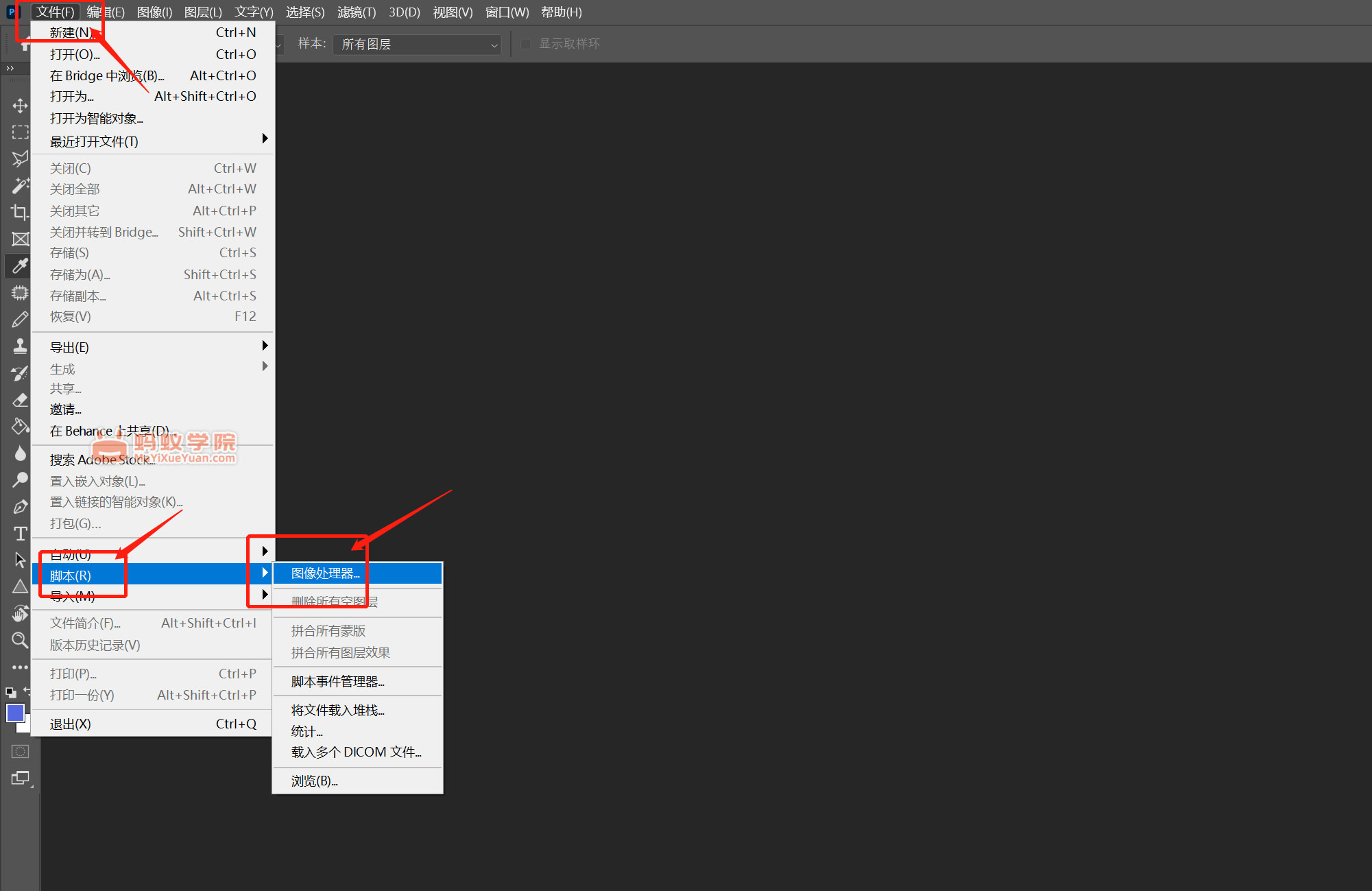
Task: Choose 邀请... menu entry
Action: click(154, 409)
